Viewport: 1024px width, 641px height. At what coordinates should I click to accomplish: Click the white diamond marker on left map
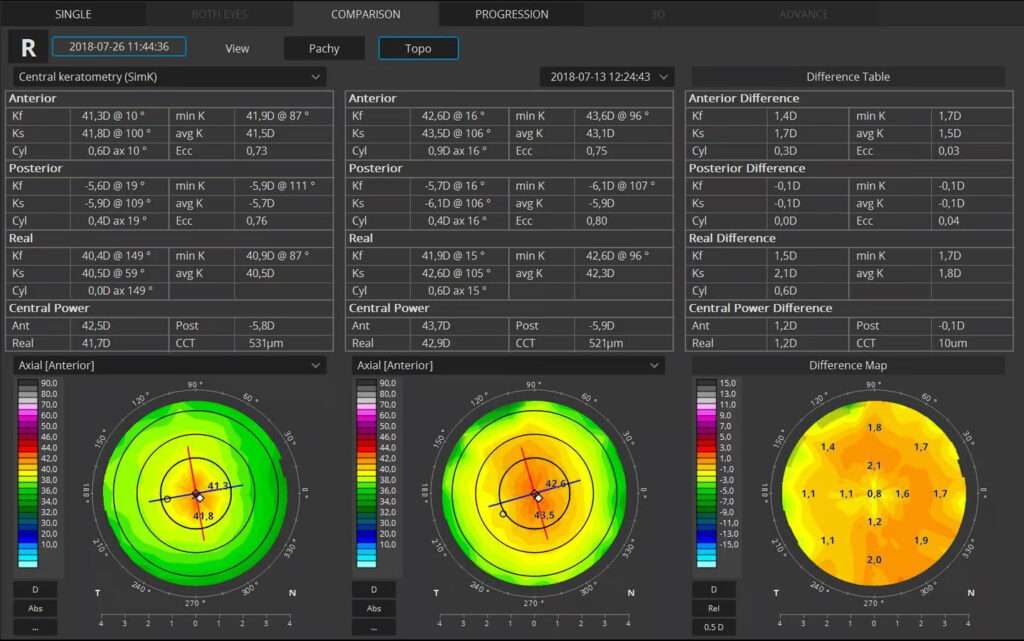(x=199, y=497)
